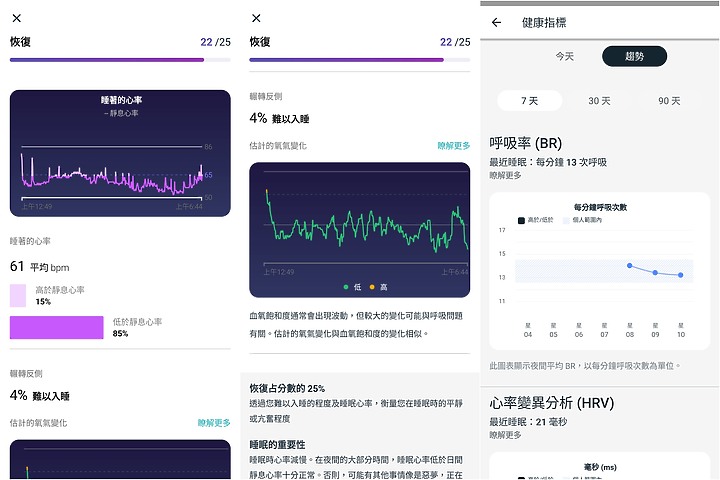Click the 61 平均 bpm value

(39, 266)
